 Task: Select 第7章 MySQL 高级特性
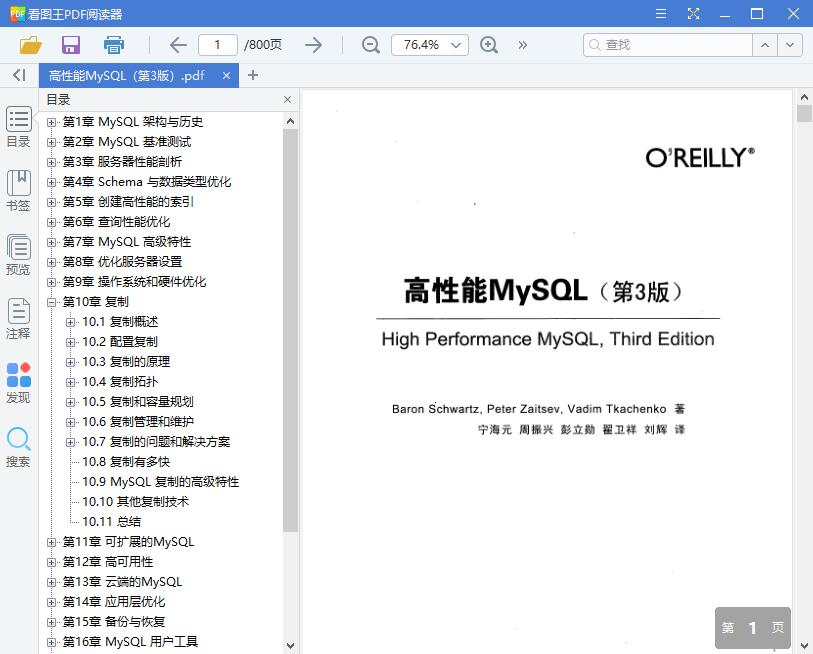(x=127, y=242)
